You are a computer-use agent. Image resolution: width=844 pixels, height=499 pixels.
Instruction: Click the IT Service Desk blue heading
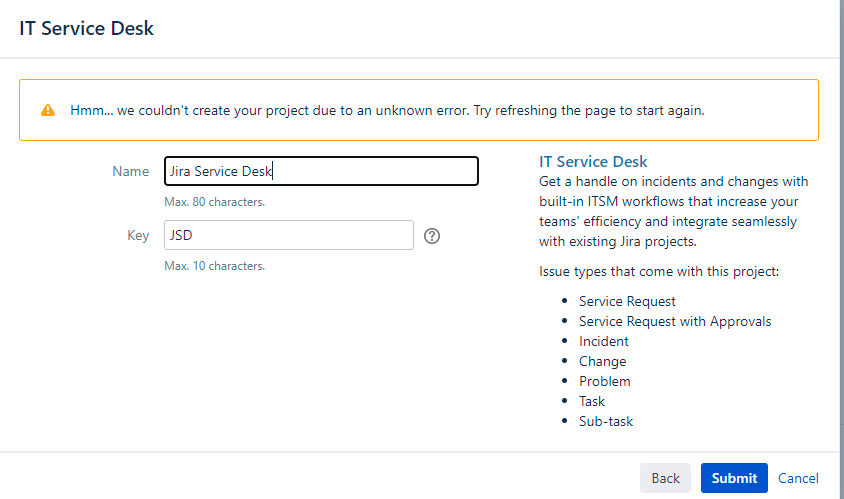(x=593, y=161)
